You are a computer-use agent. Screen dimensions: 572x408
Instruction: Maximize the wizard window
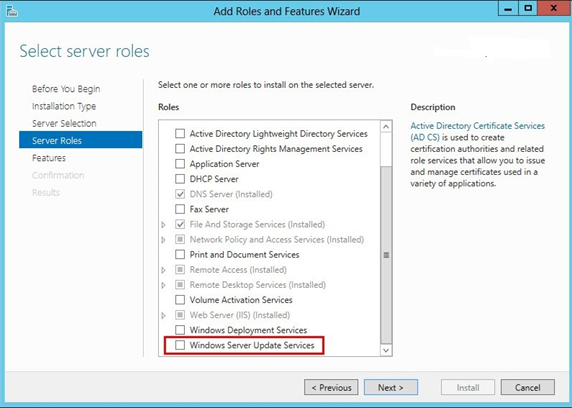tap(528, 9)
